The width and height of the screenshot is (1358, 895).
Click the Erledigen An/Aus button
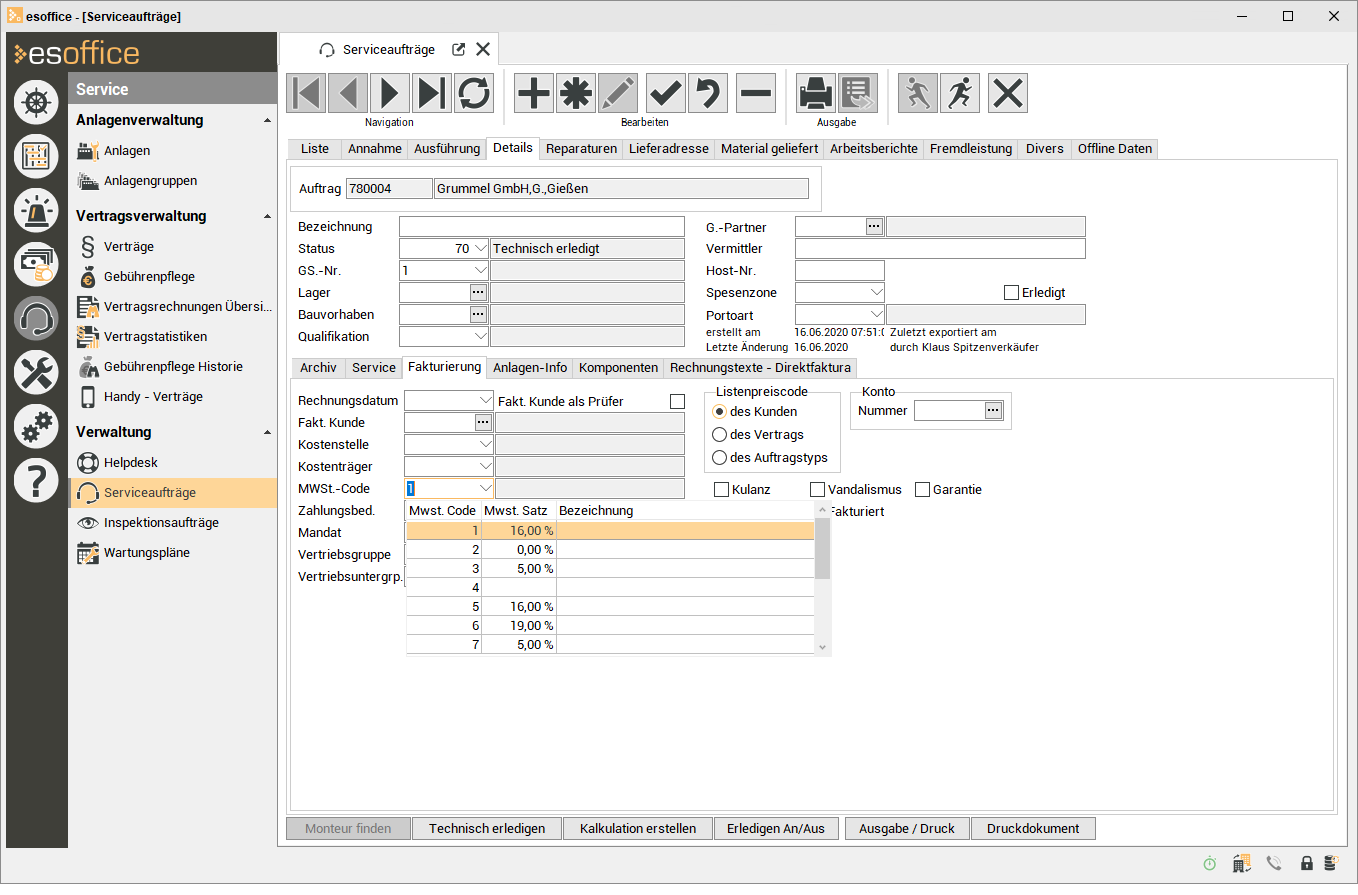click(776, 828)
